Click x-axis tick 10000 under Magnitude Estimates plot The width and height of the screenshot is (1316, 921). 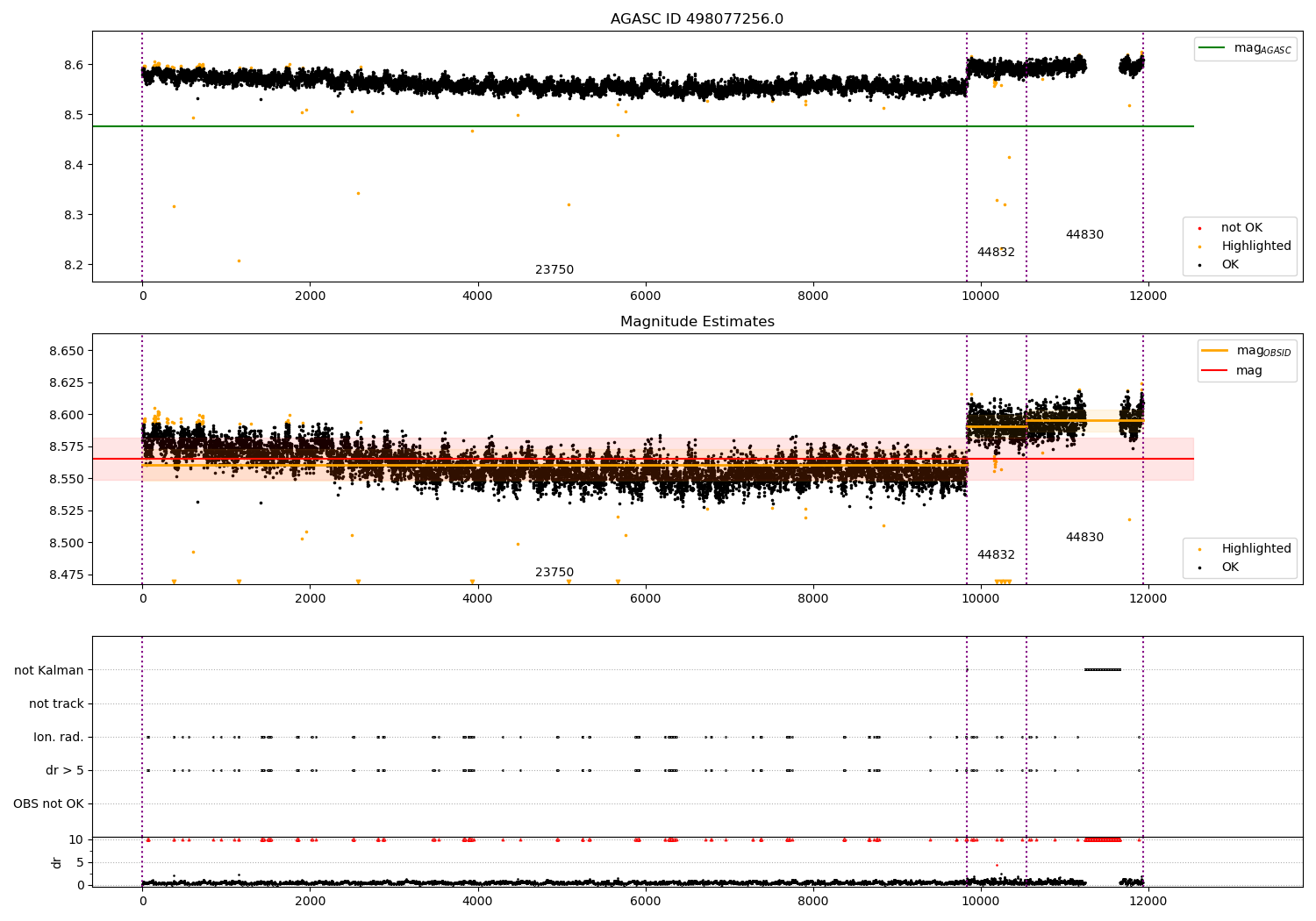pos(980,598)
